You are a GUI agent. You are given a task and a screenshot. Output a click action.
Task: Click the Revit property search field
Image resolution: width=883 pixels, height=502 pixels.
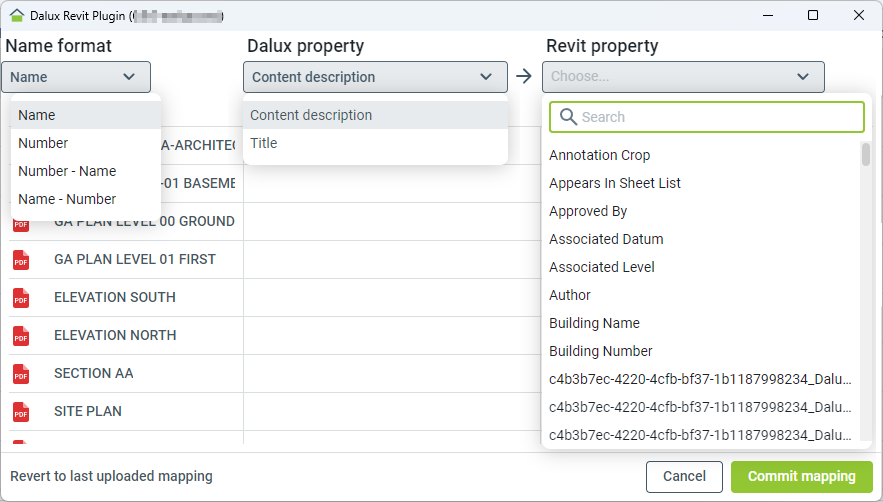click(x=715, y=117)
